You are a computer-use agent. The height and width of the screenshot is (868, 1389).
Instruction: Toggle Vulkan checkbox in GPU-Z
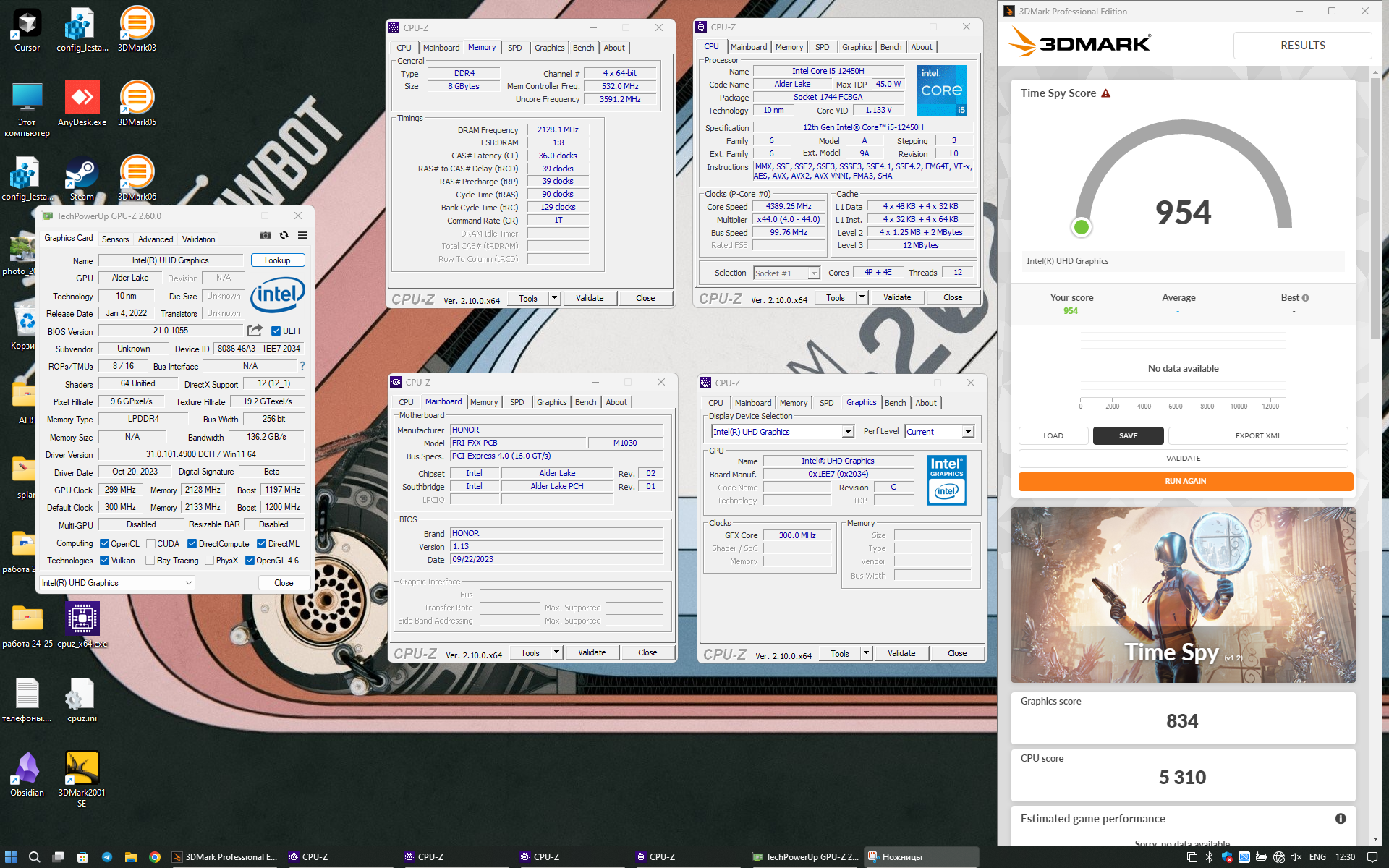(x=104, y=561)
